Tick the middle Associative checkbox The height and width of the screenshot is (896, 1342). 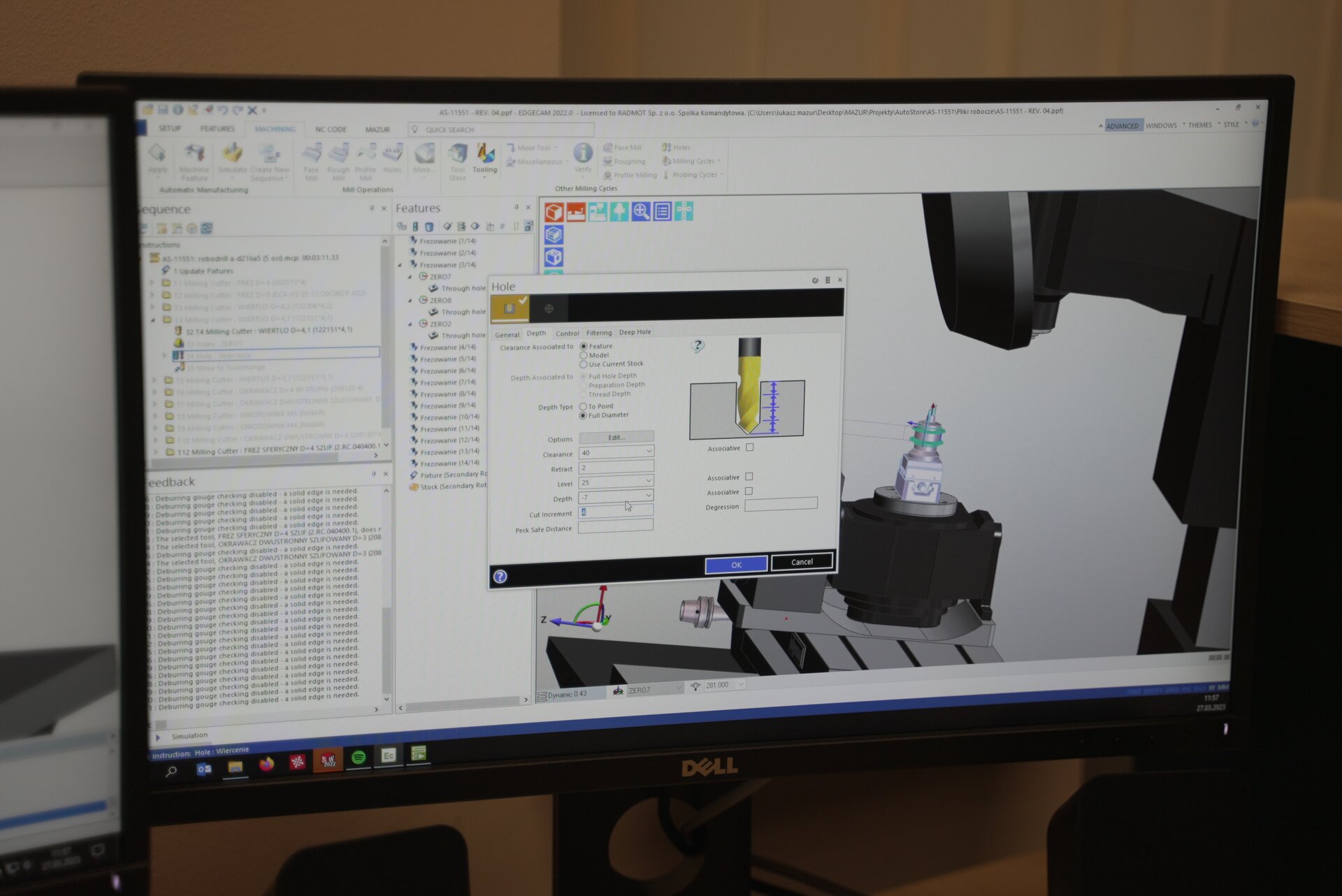click(x=749, y=477)
